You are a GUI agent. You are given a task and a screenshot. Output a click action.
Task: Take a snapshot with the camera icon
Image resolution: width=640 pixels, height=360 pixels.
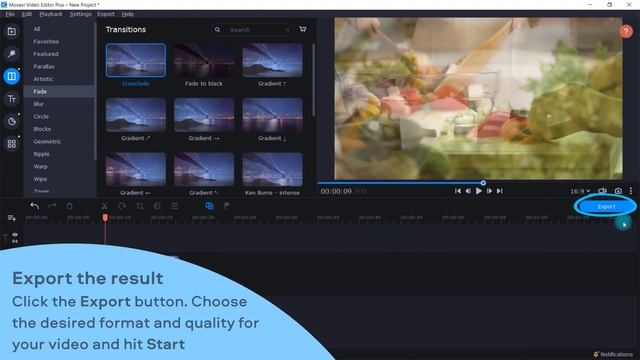tap(618, 191)
